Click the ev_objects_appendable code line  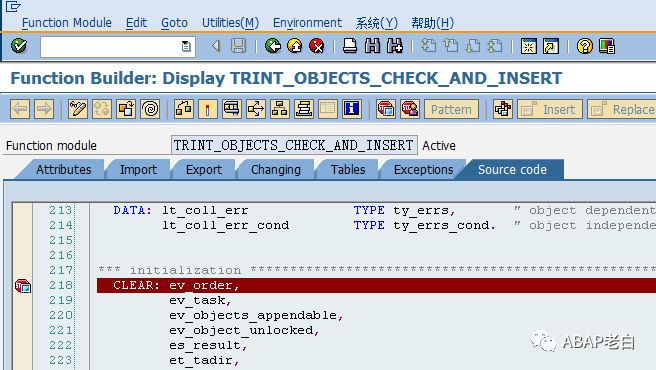click(x=256, y=315)
